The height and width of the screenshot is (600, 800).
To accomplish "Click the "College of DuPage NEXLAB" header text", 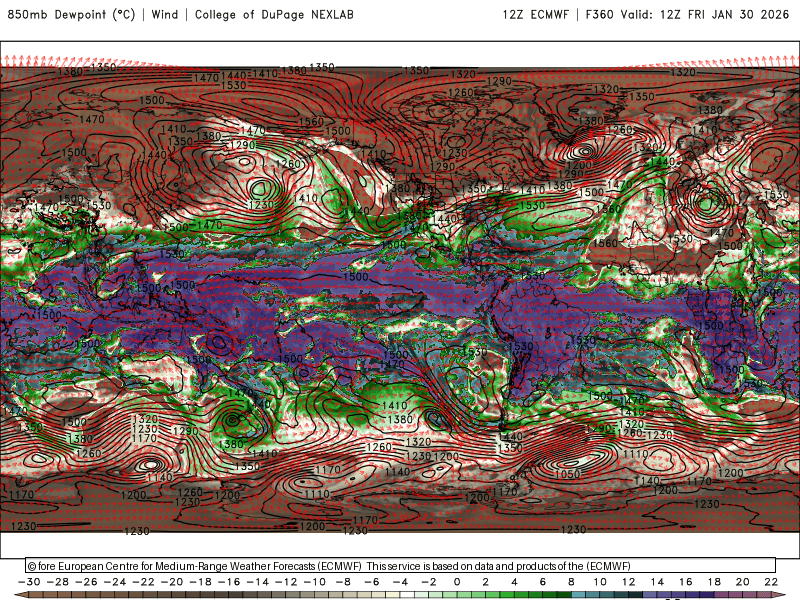I will click(x=274, y=14).
